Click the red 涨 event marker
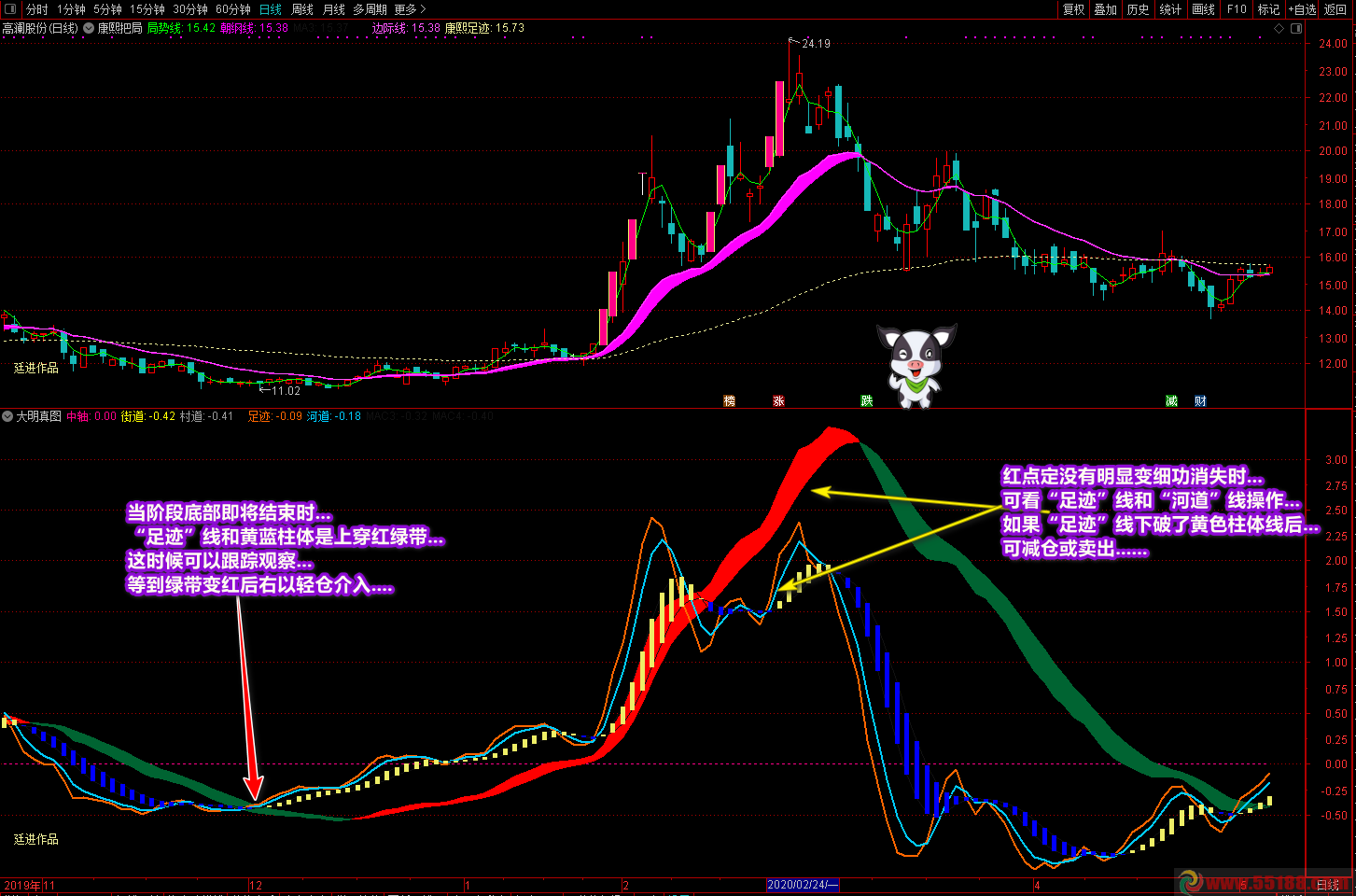 [x=778, y=401]
